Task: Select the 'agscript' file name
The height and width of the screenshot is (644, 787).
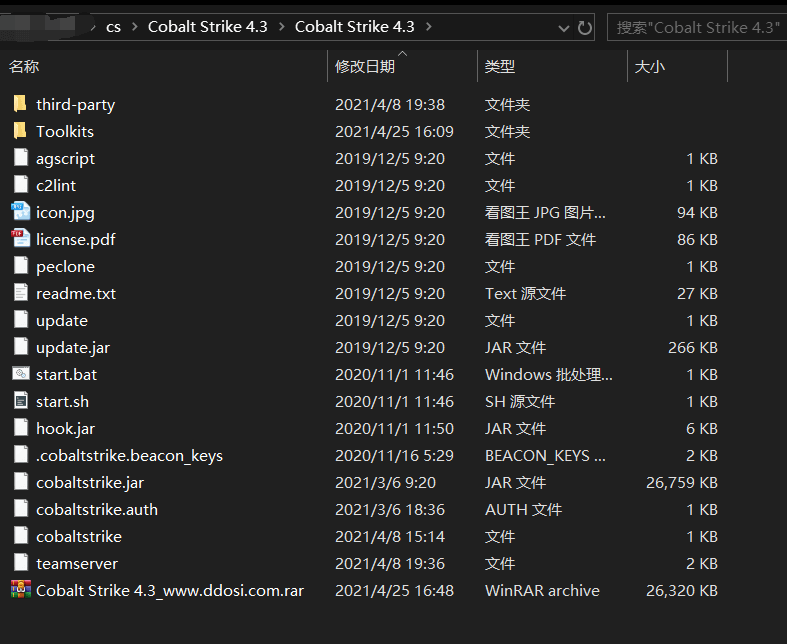Action: point(65,159)
